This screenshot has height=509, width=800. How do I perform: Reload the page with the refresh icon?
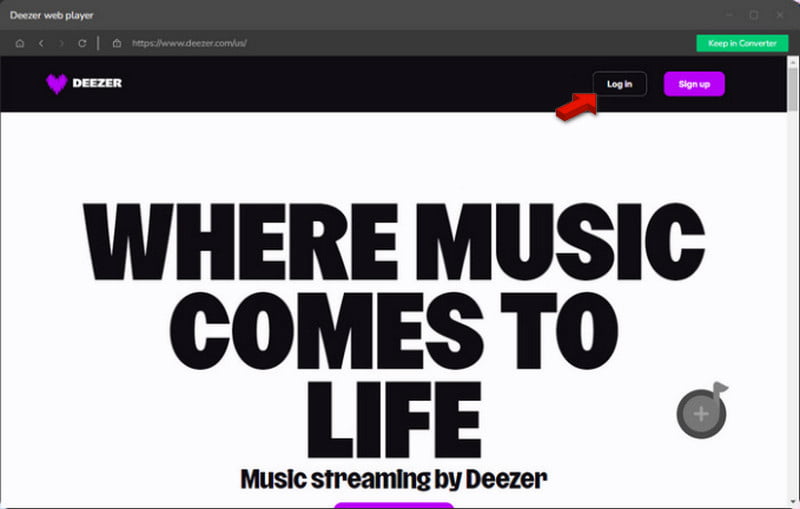(x=82, y=43)
